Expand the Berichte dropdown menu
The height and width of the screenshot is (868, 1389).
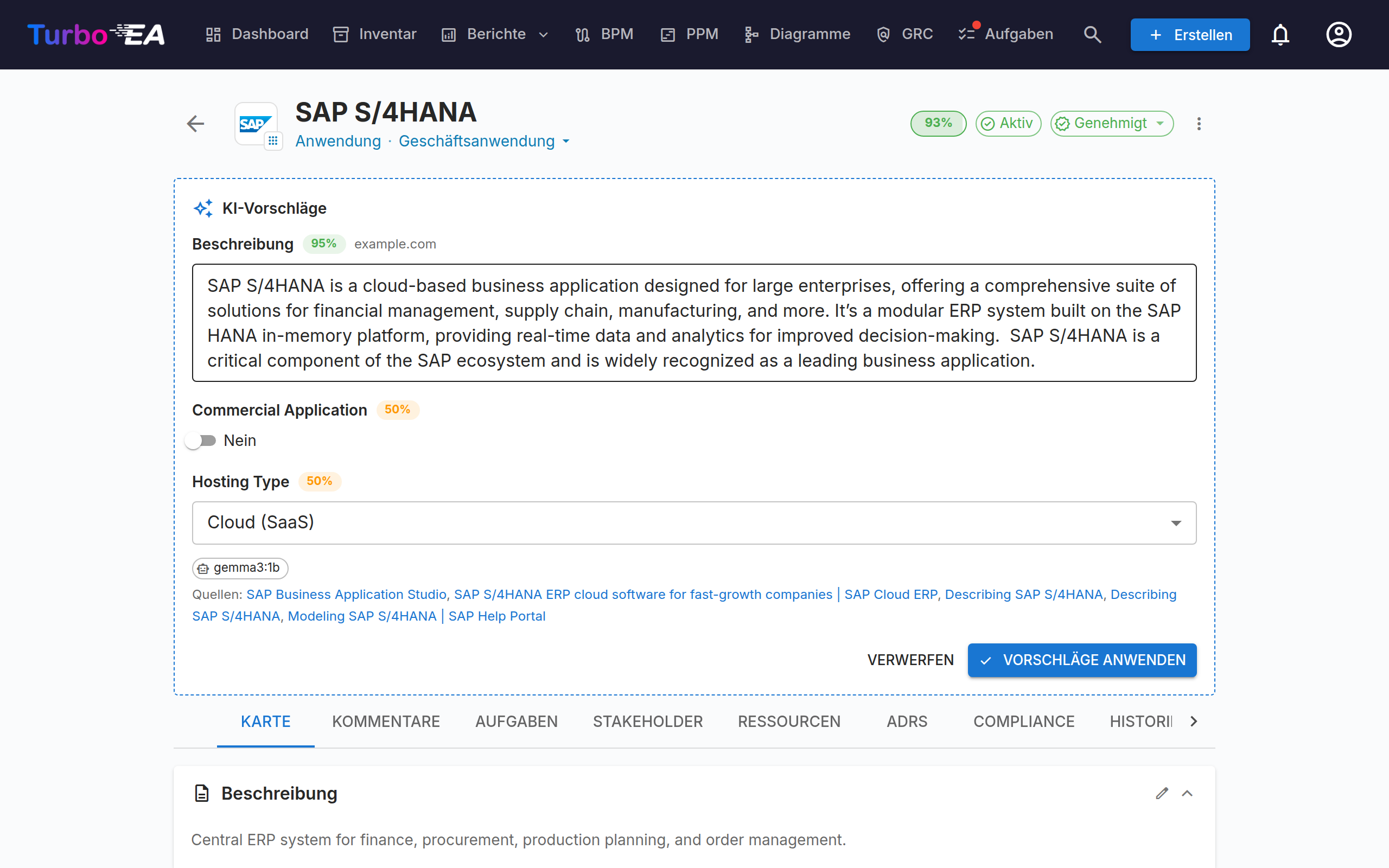point(495,34)
